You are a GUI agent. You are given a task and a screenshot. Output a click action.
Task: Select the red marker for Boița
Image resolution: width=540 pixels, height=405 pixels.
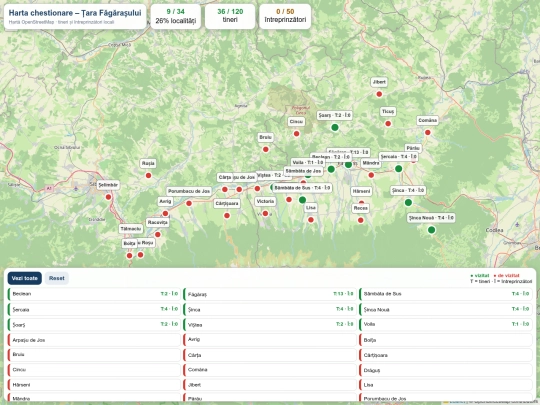(129, 256)
